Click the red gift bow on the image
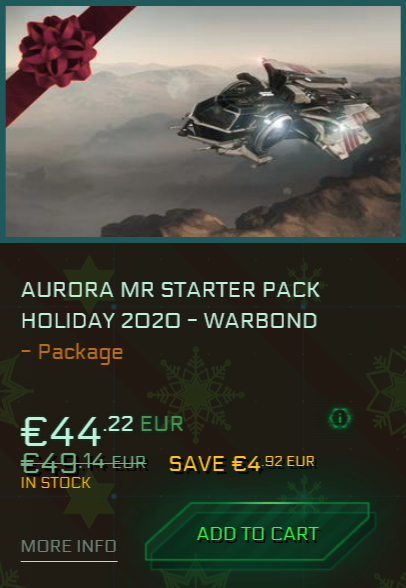Screen dimensions: 406x588 click(x=57, y=50)
